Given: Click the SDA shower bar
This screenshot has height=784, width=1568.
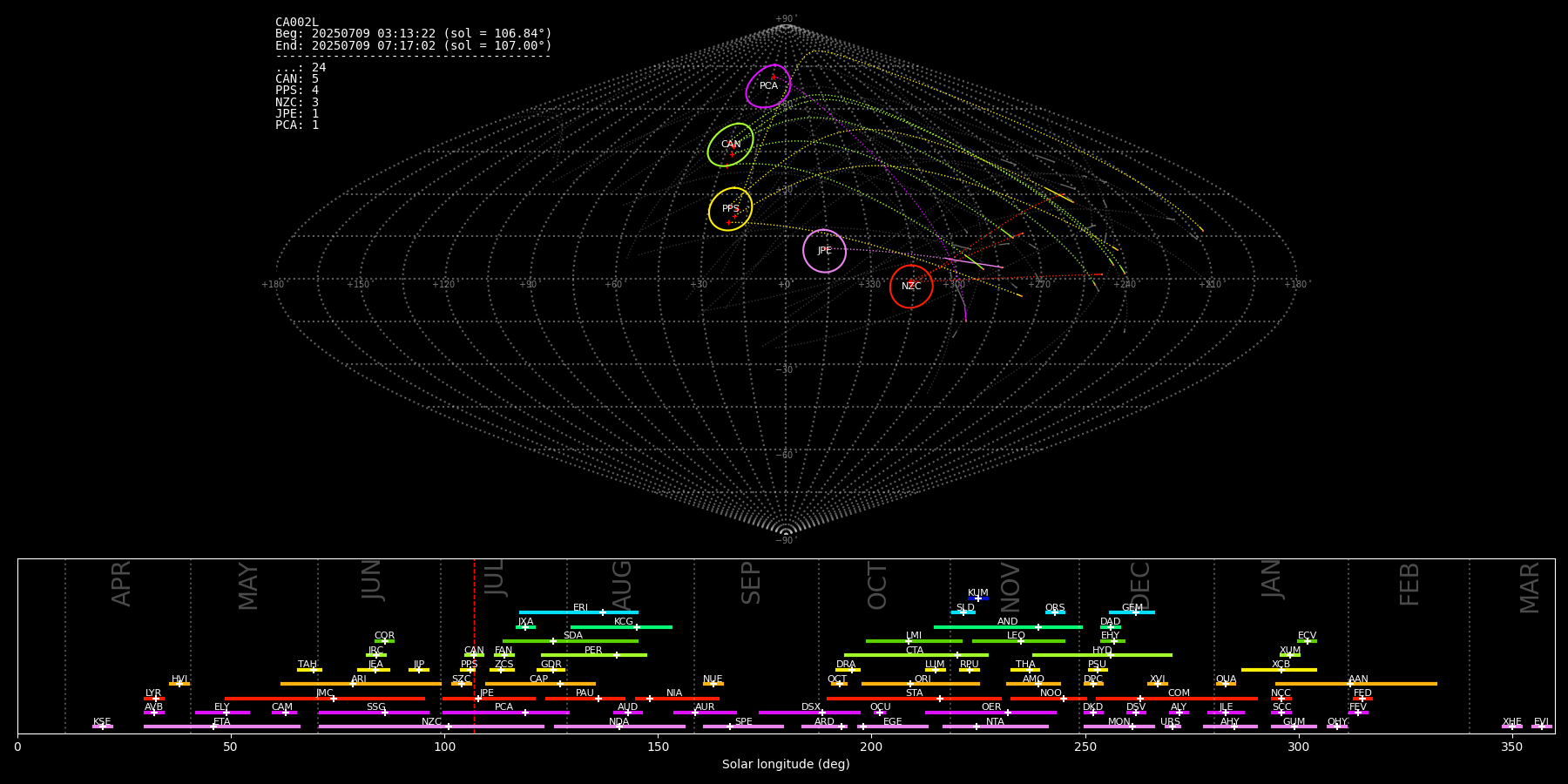Looking at the screenshot, I should (x=571, y=641).
